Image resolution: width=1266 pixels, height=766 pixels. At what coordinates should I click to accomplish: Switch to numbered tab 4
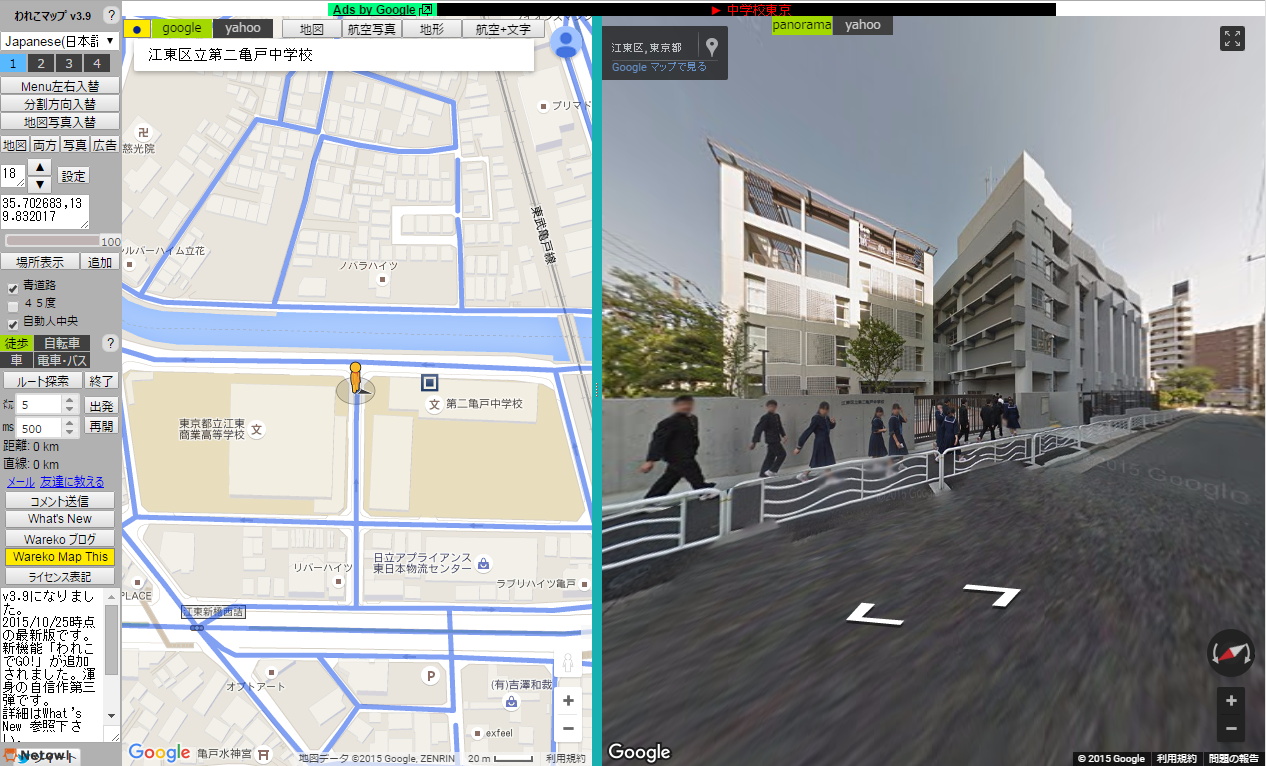click(x=97, y=63)
